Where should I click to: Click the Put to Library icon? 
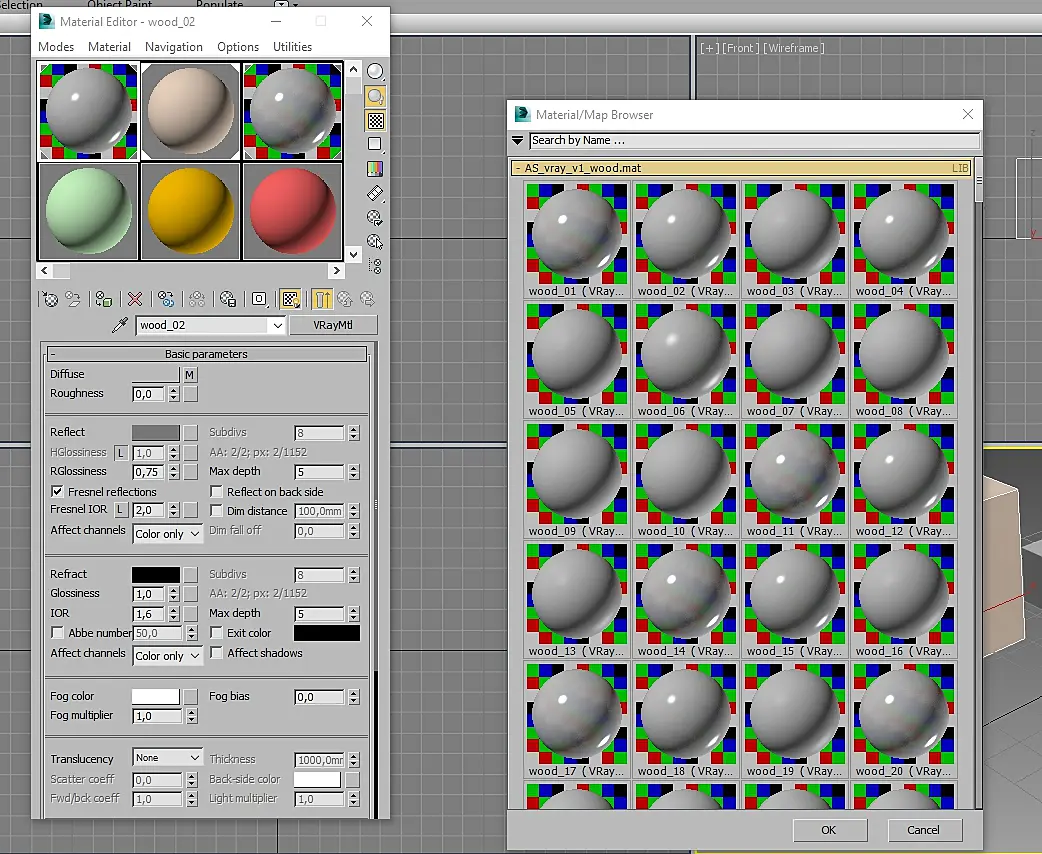coord(228,300)
